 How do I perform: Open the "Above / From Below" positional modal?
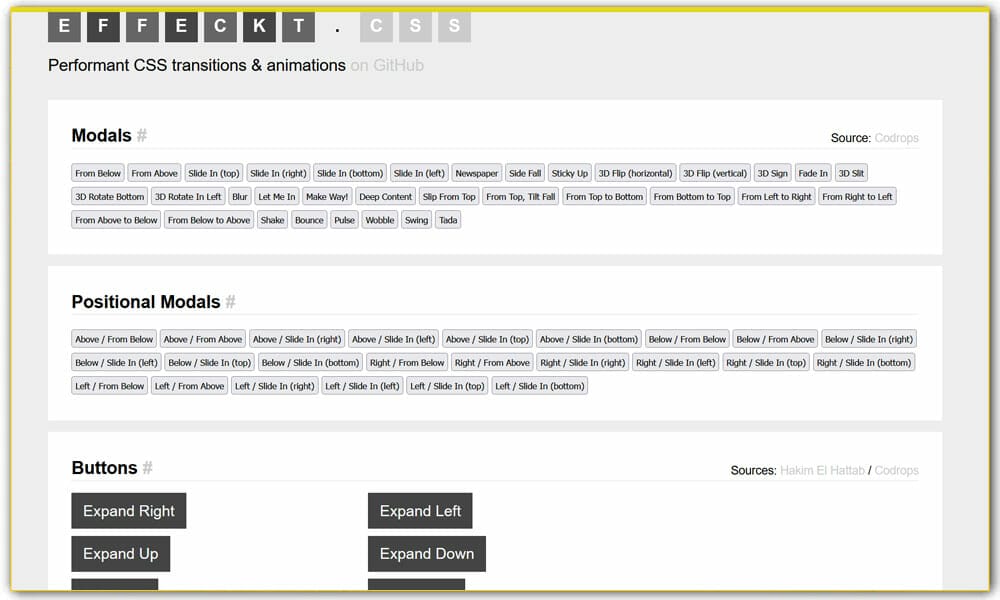coord(113,338)
